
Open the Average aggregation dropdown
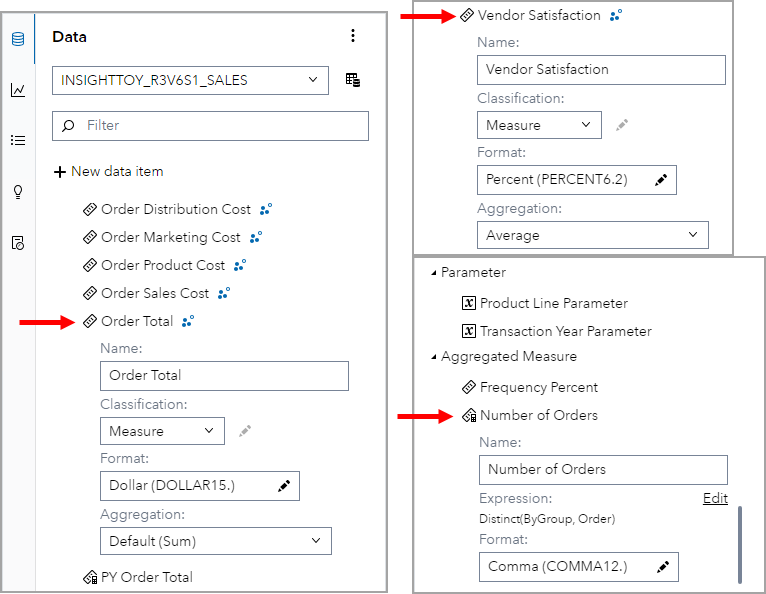tap(593, 235)
